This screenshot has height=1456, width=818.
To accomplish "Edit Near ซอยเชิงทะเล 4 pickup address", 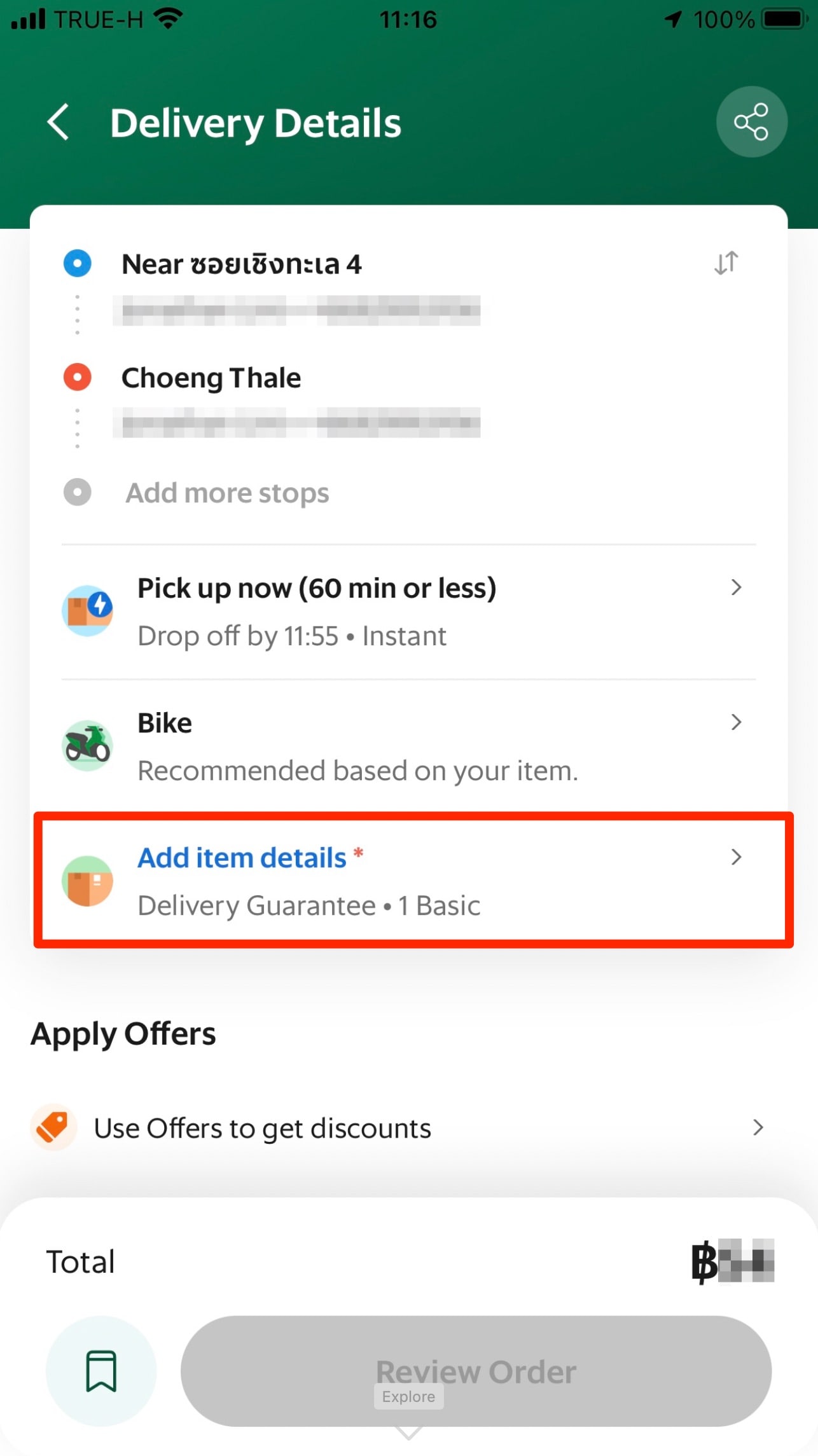I will click(242, 264).
